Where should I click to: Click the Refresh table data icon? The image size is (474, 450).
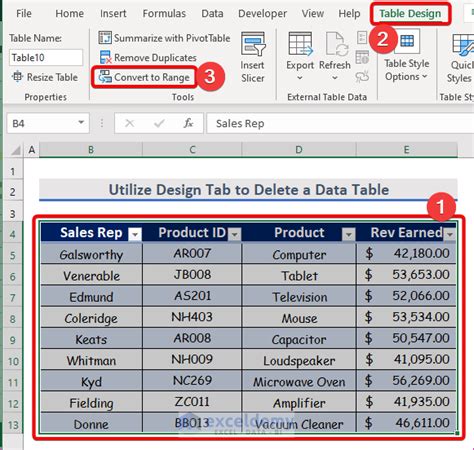[x=336, y=43]
